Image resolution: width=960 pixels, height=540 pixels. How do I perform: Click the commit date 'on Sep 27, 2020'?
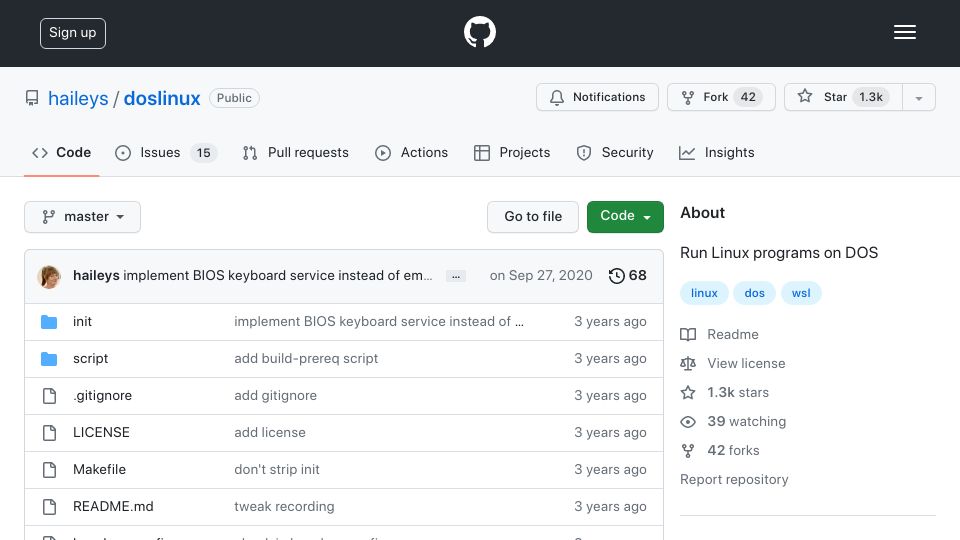coord(541,276)
